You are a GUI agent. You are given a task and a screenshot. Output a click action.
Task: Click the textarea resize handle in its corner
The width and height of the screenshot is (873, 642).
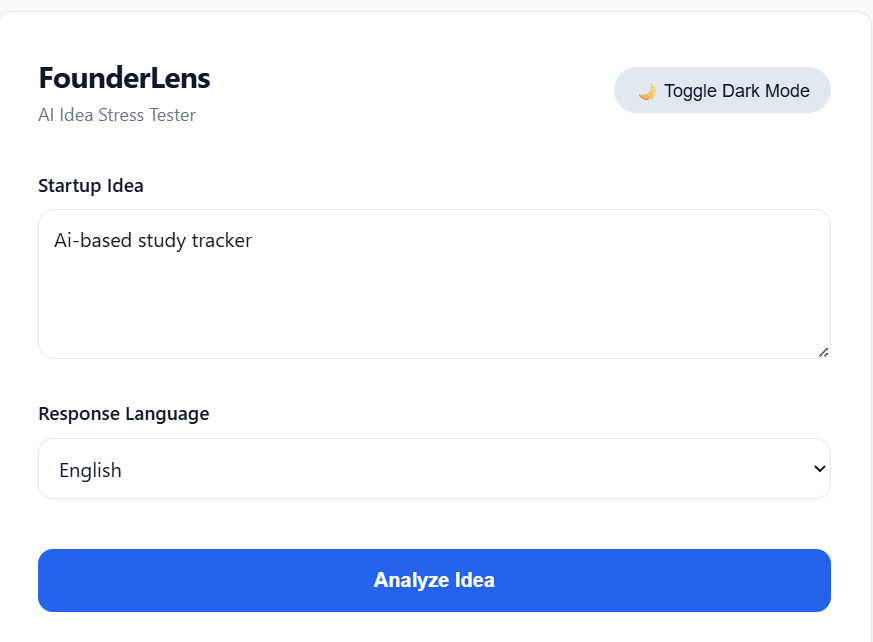click(x=823, y=351)
